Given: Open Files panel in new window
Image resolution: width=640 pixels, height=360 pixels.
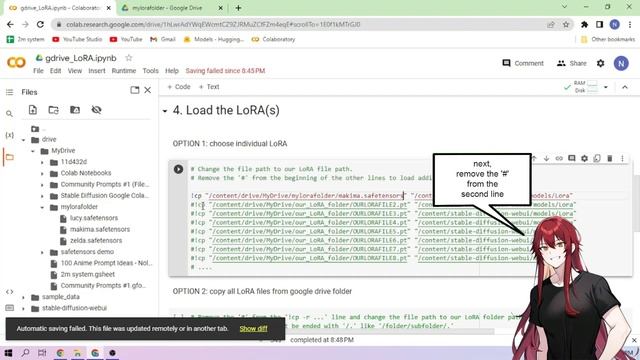Looking at the screenshot, I should [x=135, y=90].
